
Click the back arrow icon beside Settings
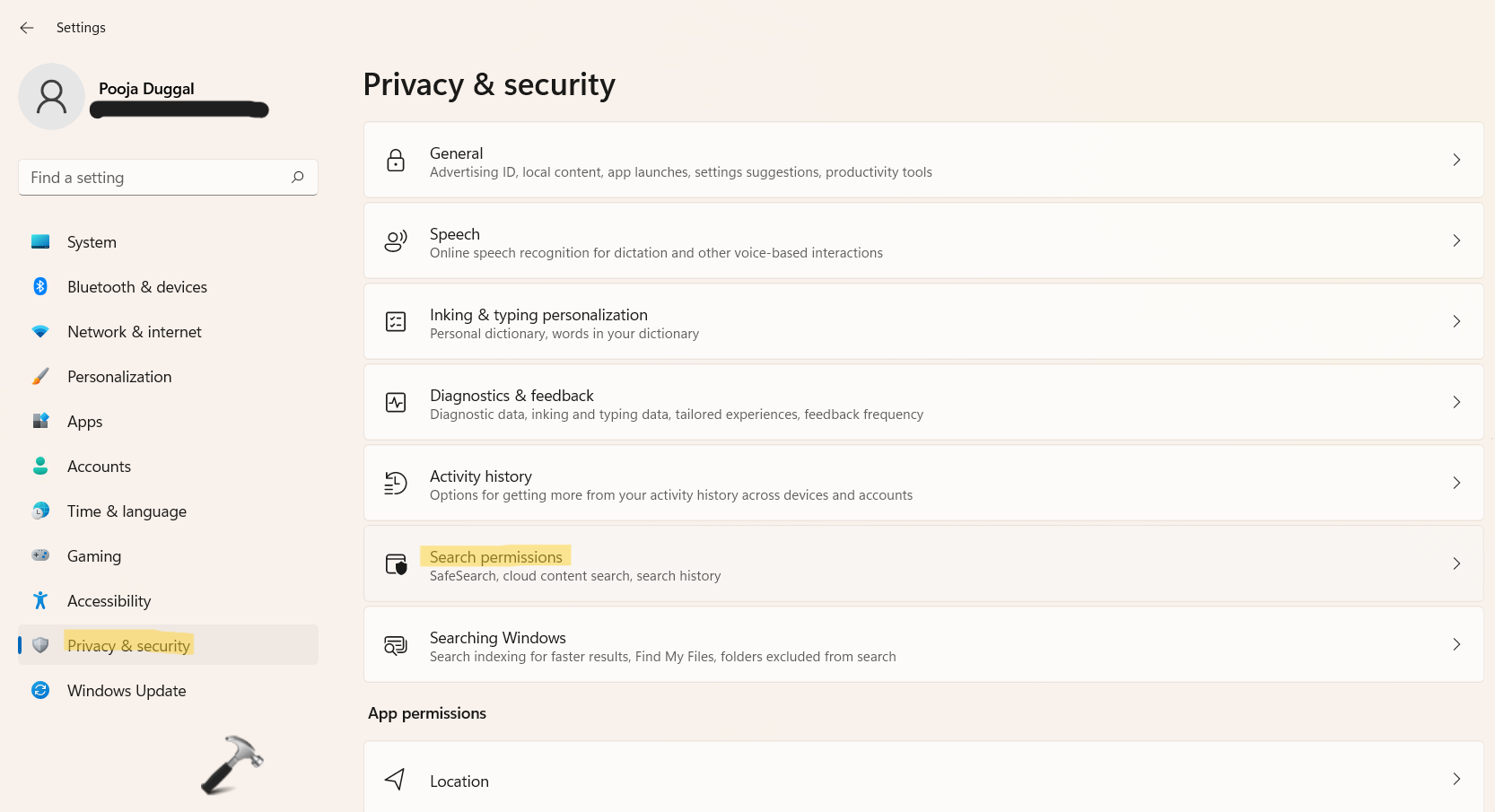pos(27,28)
